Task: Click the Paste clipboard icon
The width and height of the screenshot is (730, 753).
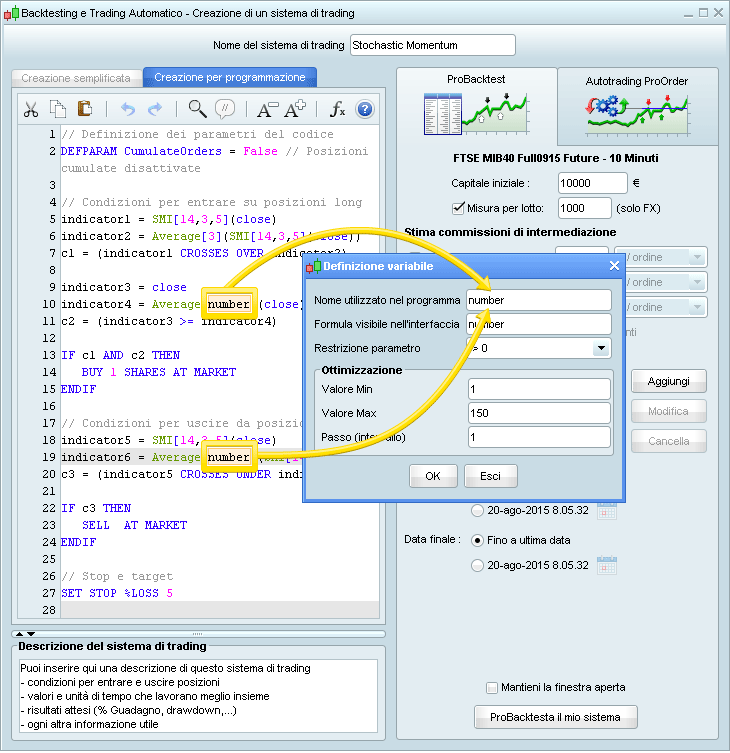Action: click(x=85, y=109)
